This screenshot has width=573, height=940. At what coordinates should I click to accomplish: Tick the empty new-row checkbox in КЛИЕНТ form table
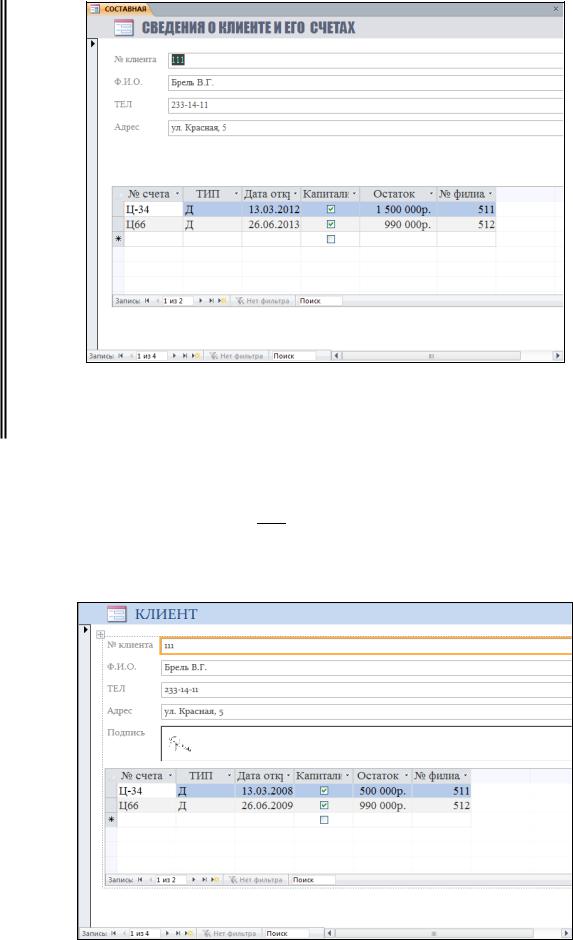click(324, 820)
